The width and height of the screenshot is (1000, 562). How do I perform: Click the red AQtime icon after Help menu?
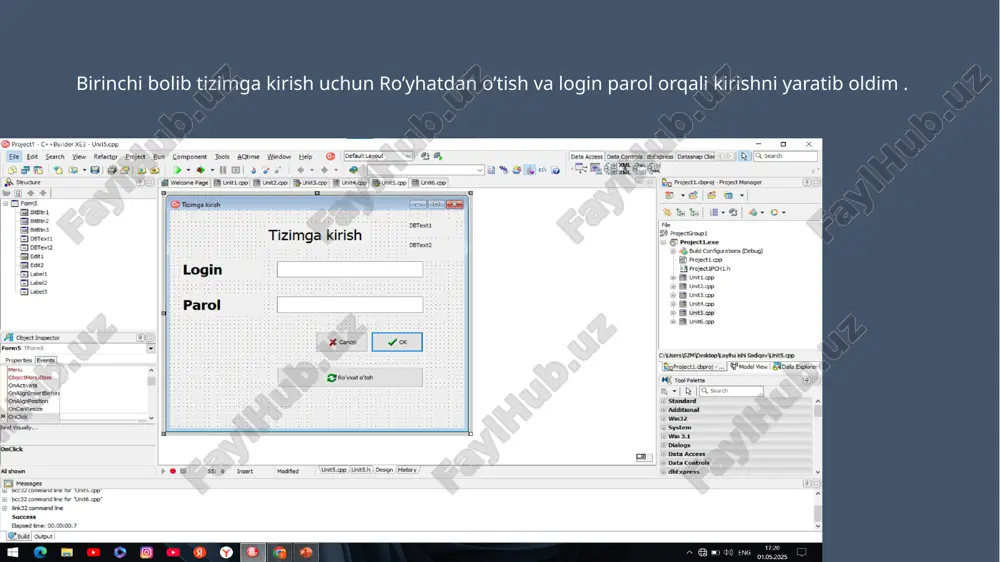[330, 156]
